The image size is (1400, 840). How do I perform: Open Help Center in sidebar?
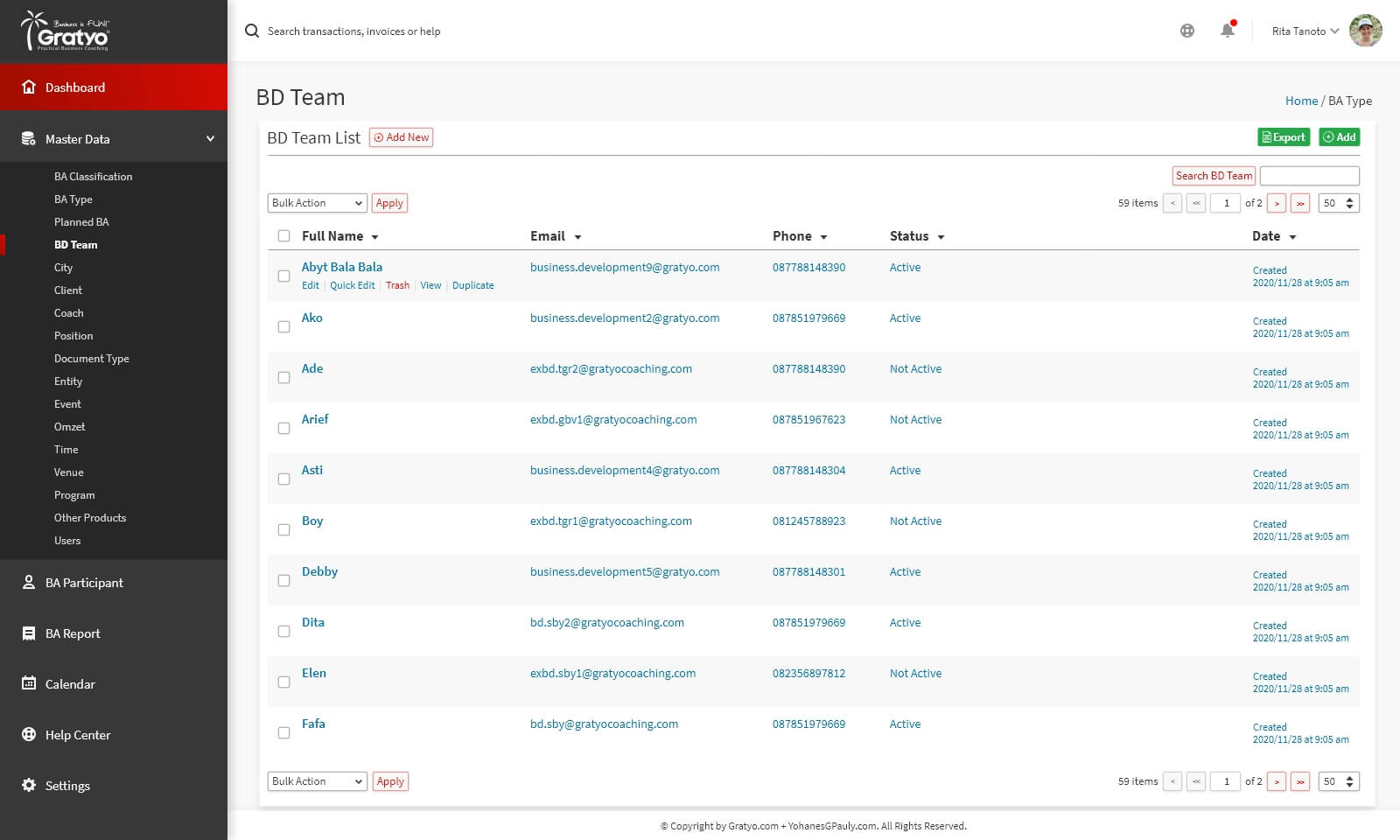coord(78,735)
